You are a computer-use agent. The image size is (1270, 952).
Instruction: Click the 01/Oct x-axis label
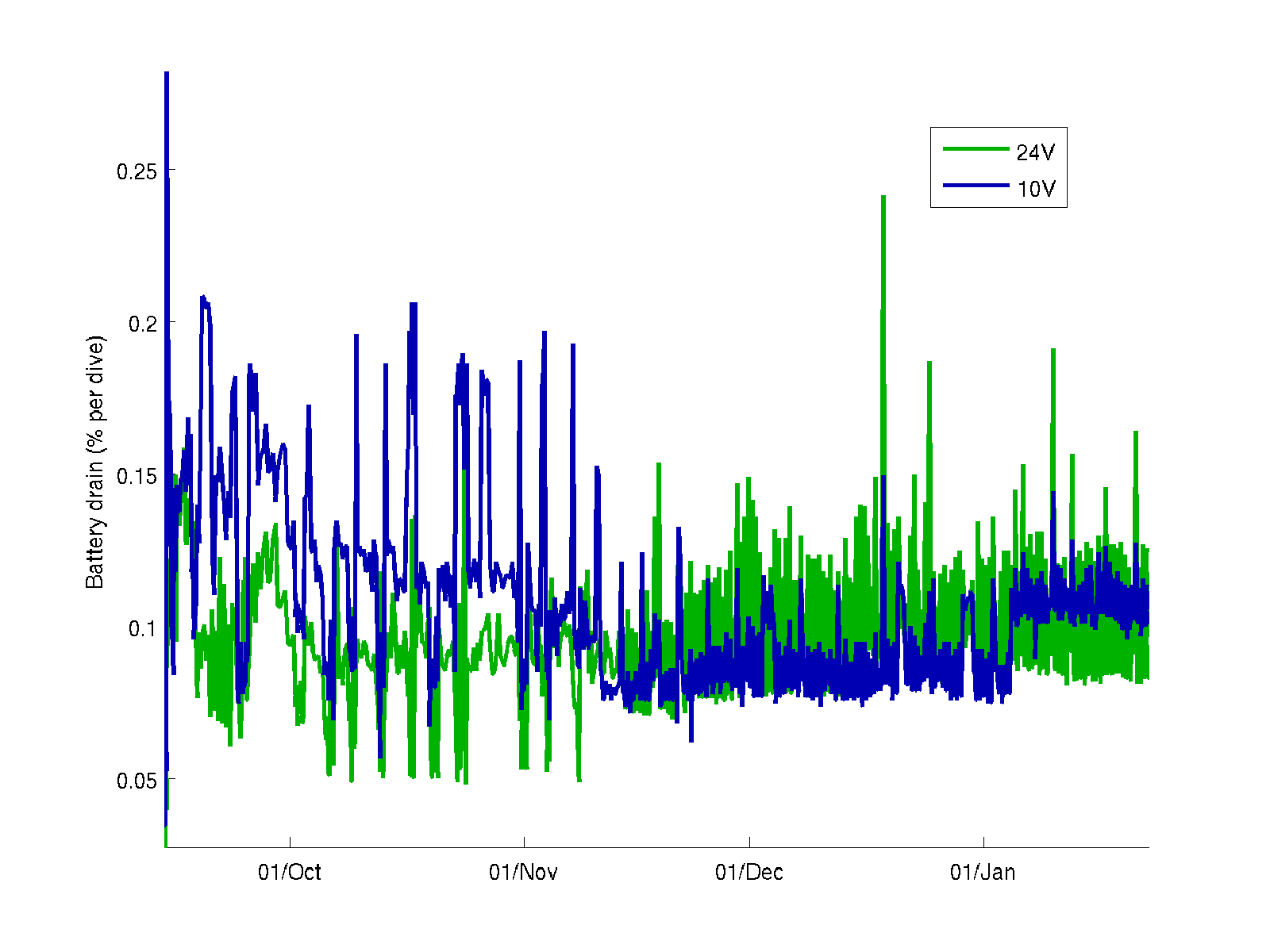[x=290, y=873]
